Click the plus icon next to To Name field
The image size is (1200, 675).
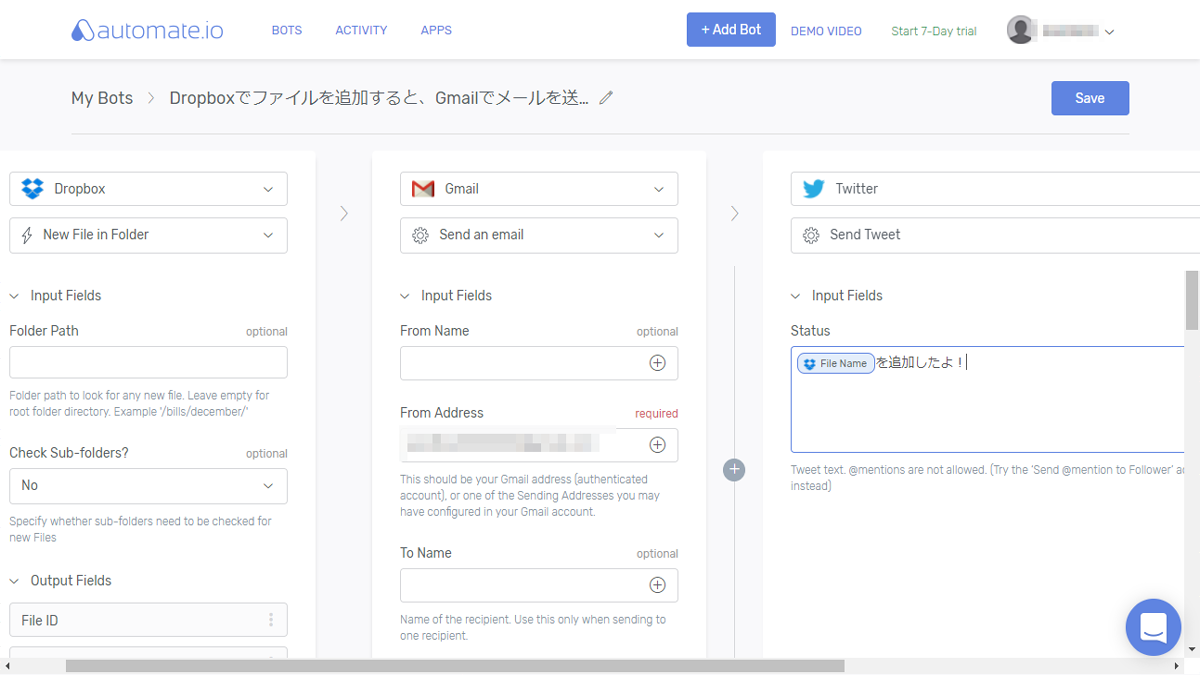658,585
